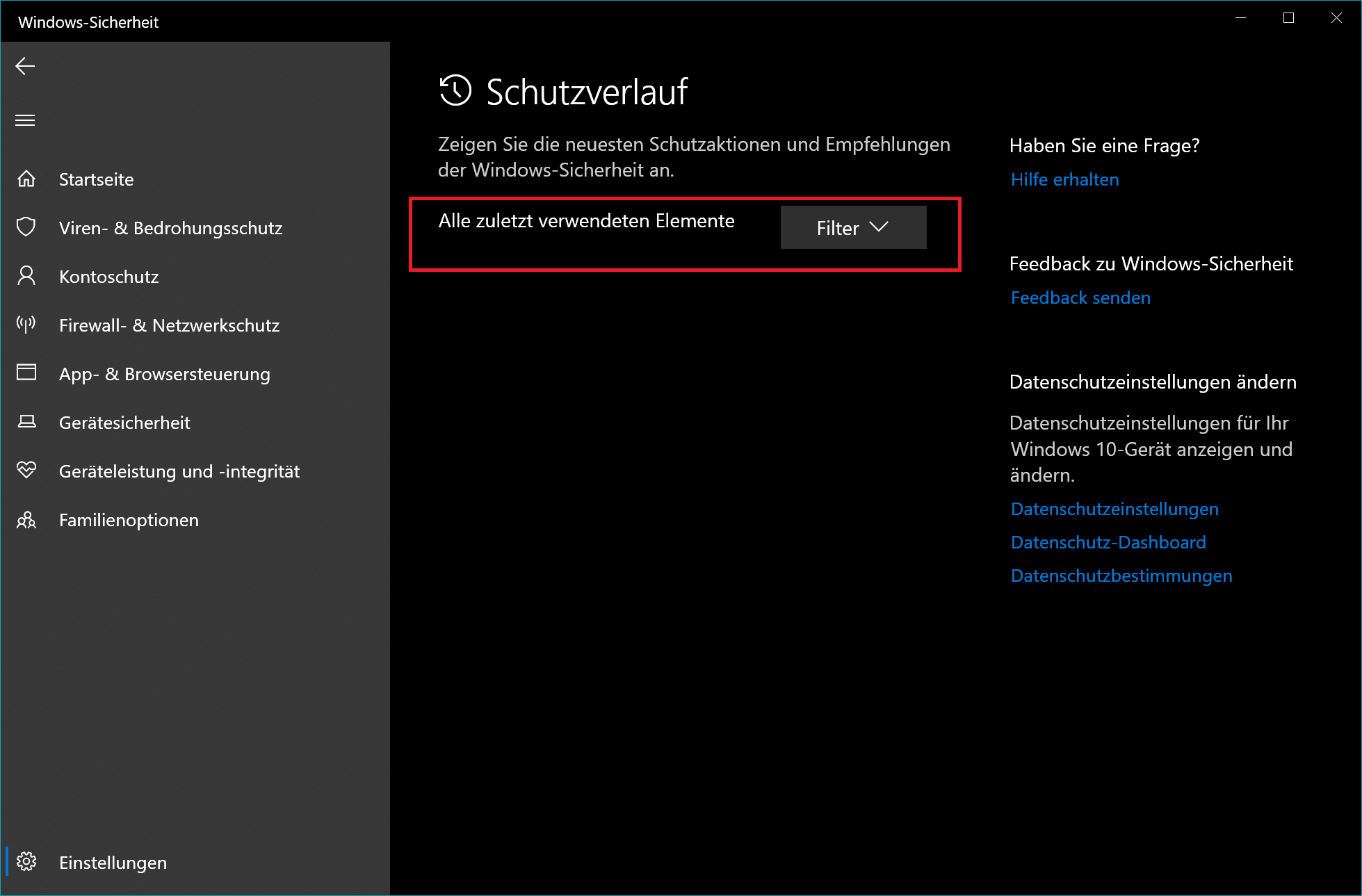Click the Startseite home icon

(x=26, y=179)
